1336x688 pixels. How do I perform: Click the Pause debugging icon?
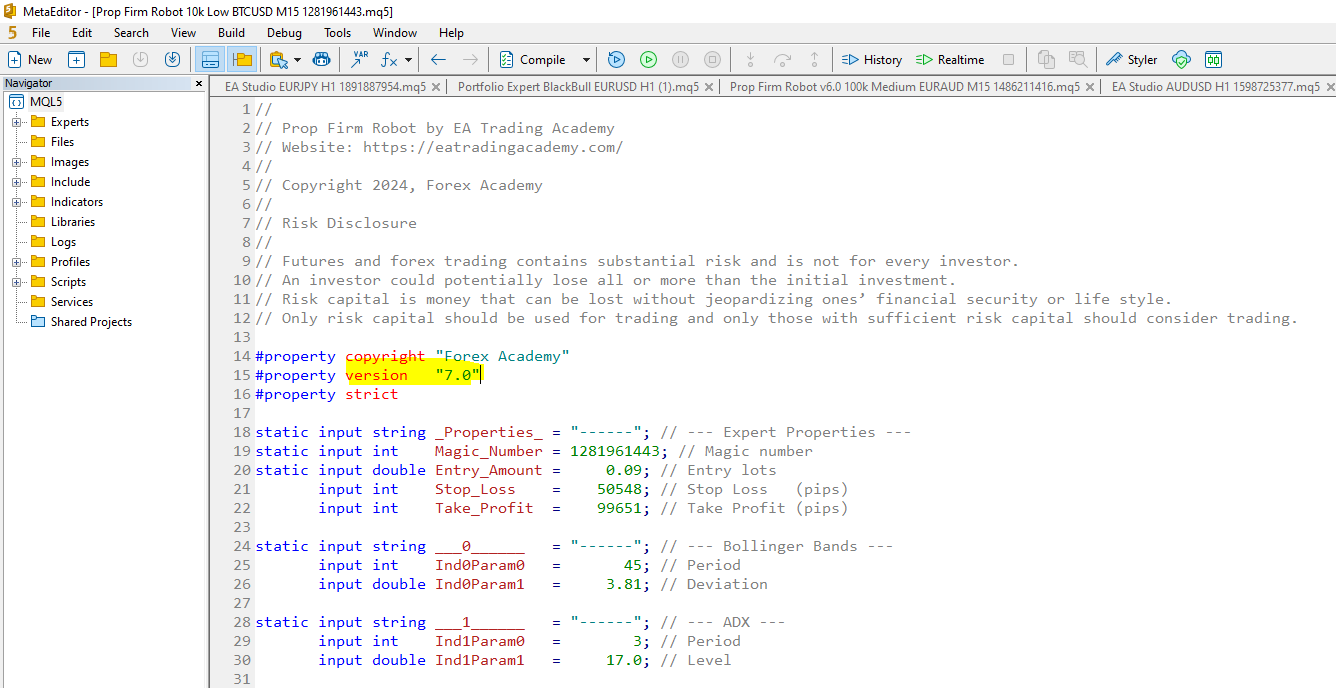point(680,60)
